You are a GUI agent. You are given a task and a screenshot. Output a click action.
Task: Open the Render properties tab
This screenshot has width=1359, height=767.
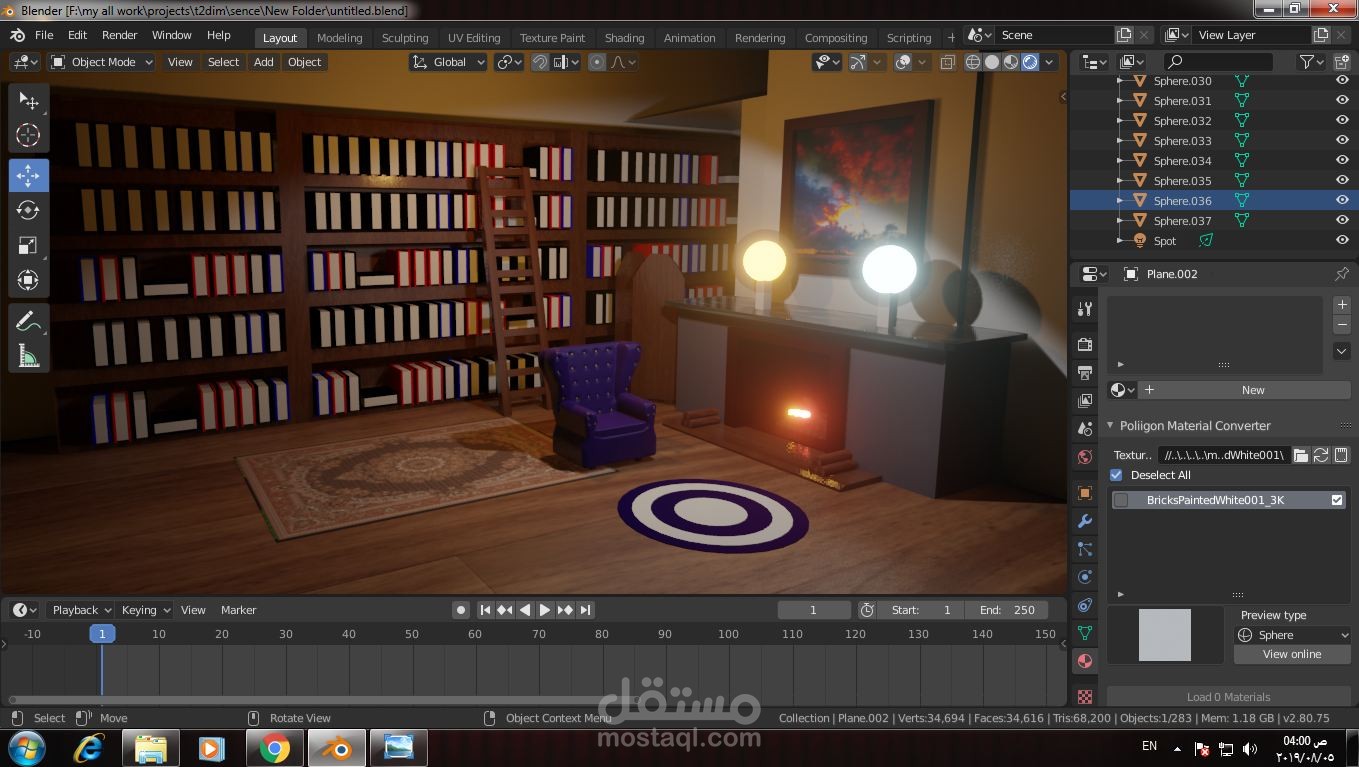click(x=1085, y=344)
